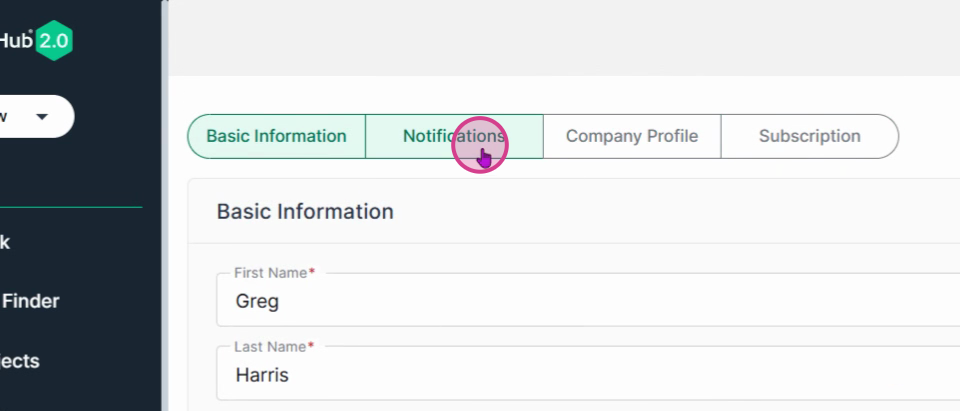Place cursor after the name Greg
Viewport: 960px width, 411px height.
tap(280, 301)
